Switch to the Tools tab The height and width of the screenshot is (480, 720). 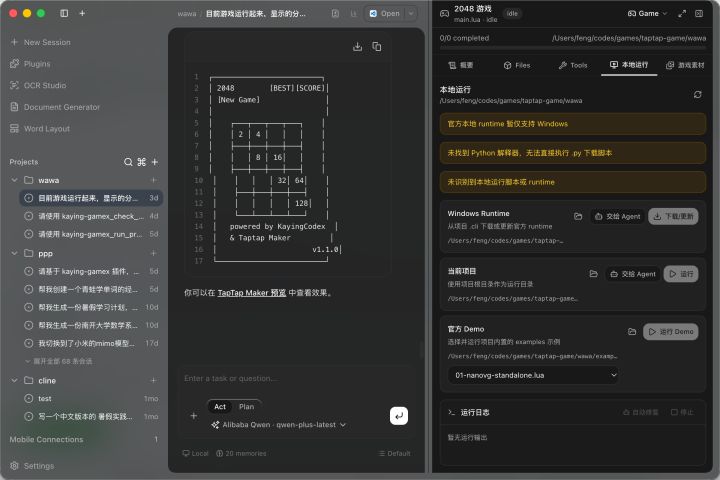(573, 65)
